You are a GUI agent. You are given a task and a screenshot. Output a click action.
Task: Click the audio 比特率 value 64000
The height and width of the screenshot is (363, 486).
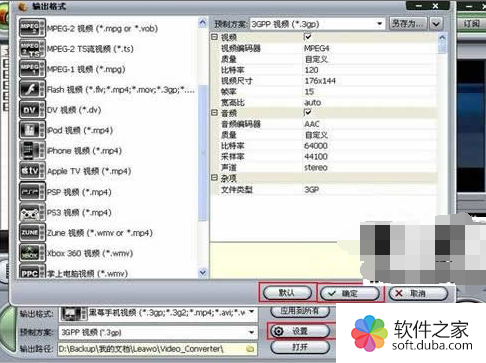coord(316,146)
